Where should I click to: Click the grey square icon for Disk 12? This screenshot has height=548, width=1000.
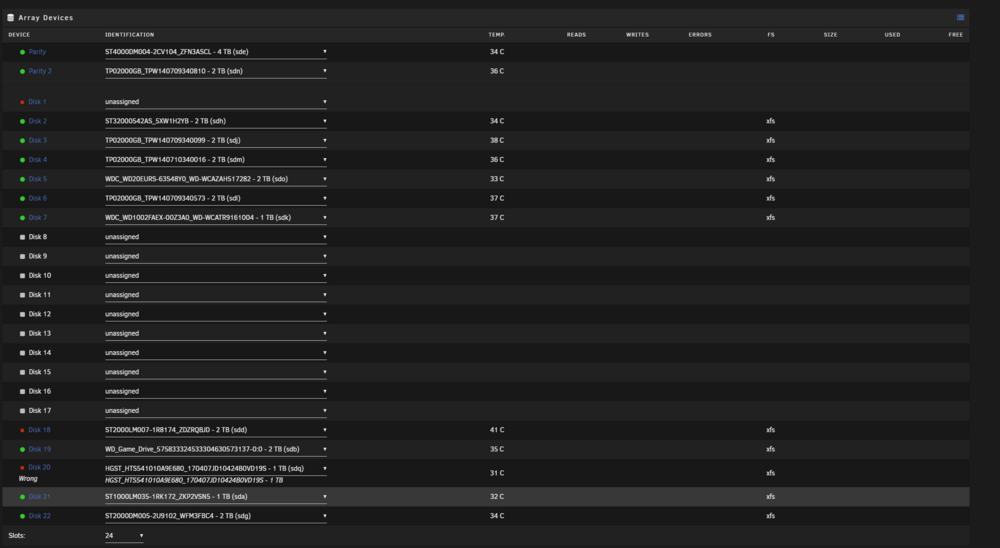coord(22,315)
